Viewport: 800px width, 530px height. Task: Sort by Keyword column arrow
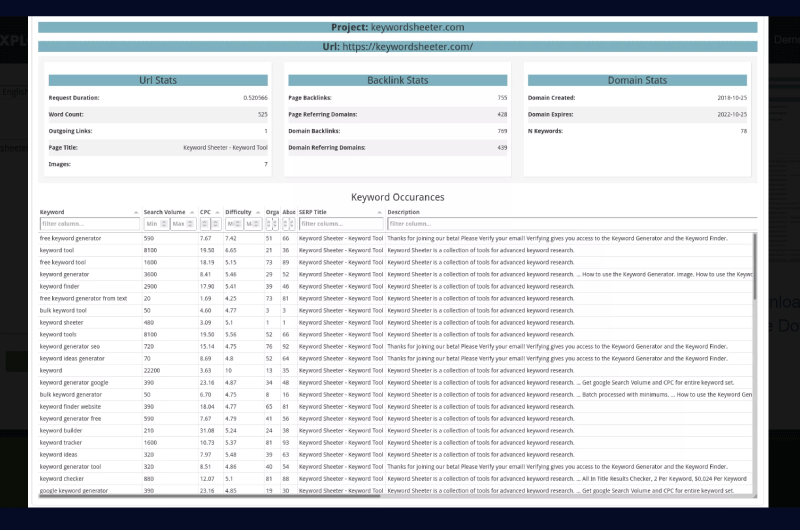click(x=136, y=212)
